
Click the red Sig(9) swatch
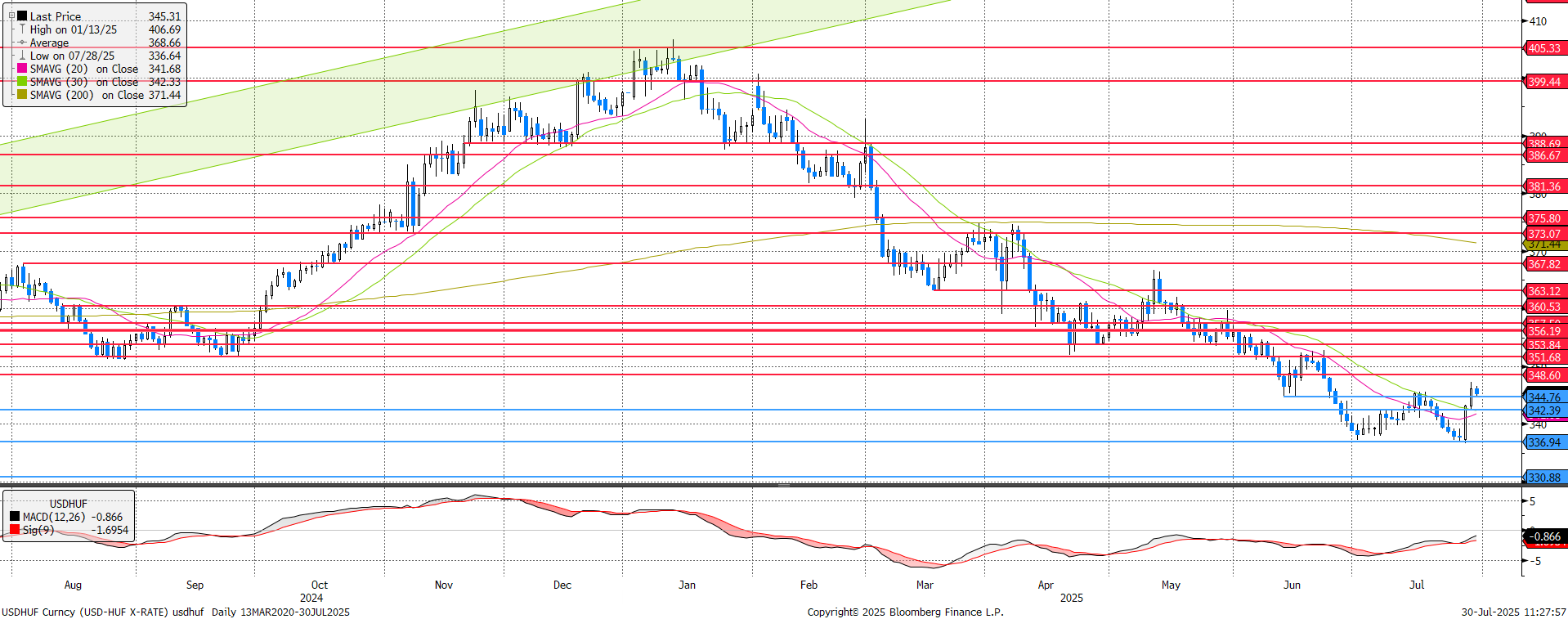(15, 530)
